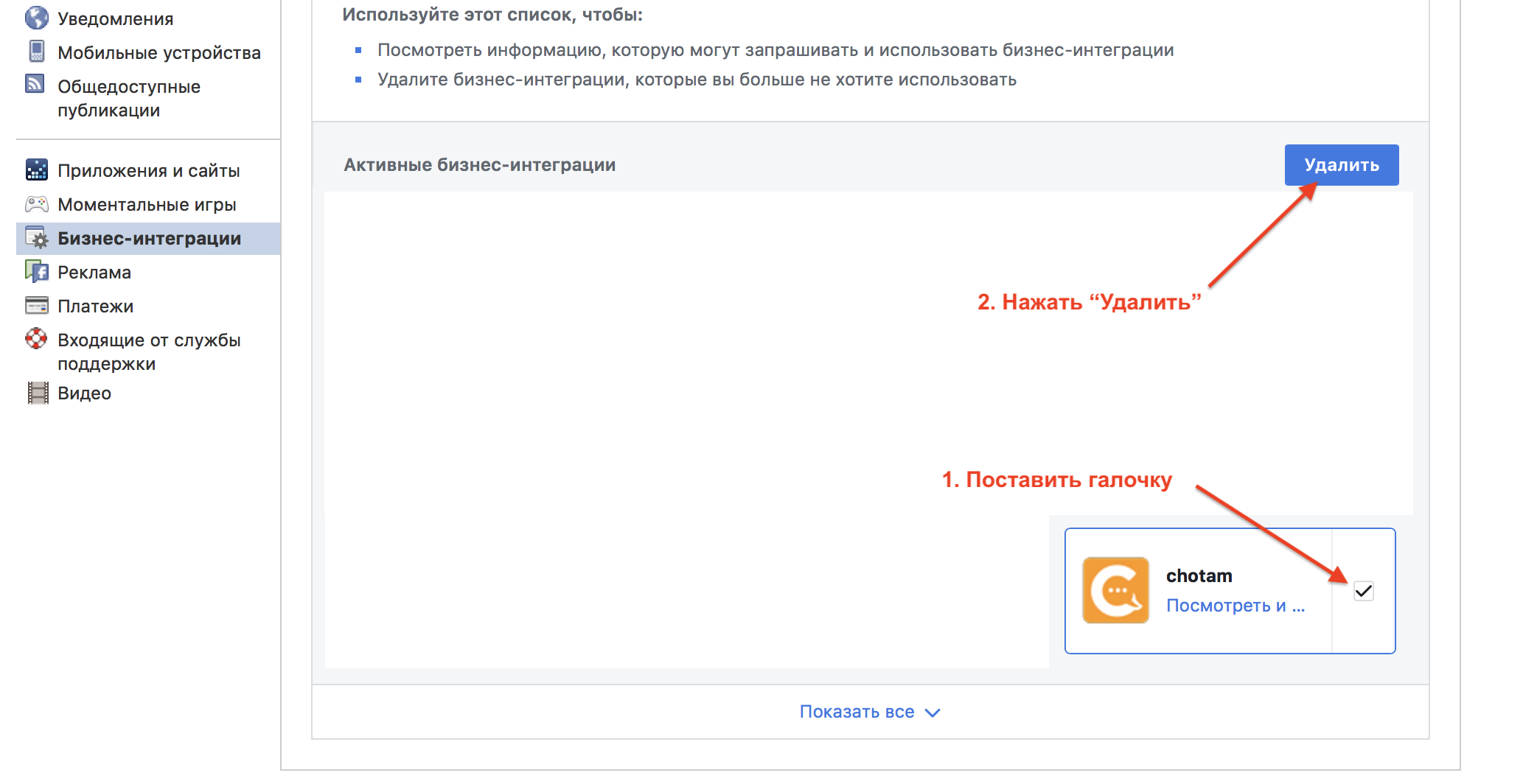The height and width of the screenshot is (784, 1523).
Task: Click the Notifications globe icon
Action: click(36, 18)
